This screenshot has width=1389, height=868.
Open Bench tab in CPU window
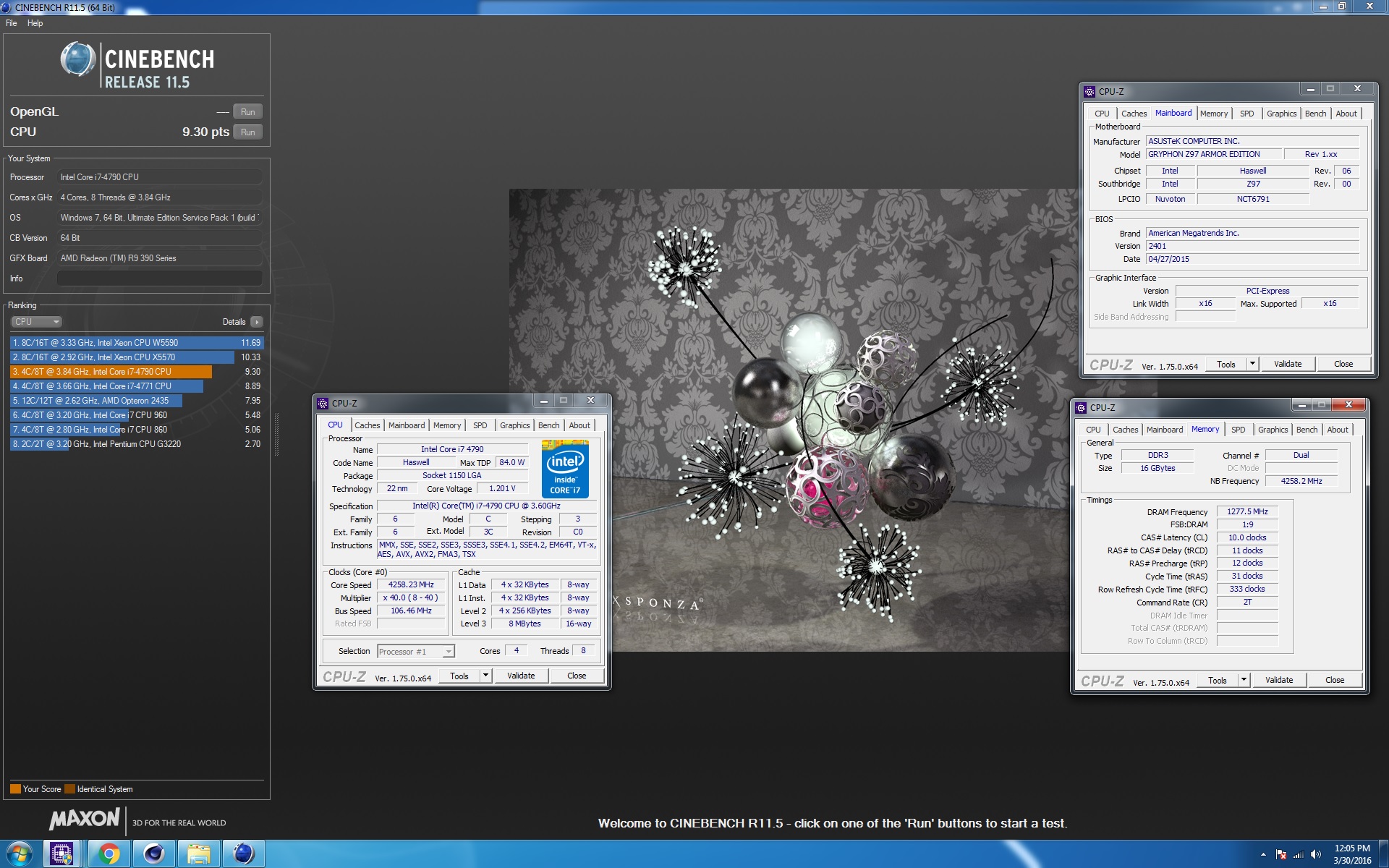pos(549,425)
